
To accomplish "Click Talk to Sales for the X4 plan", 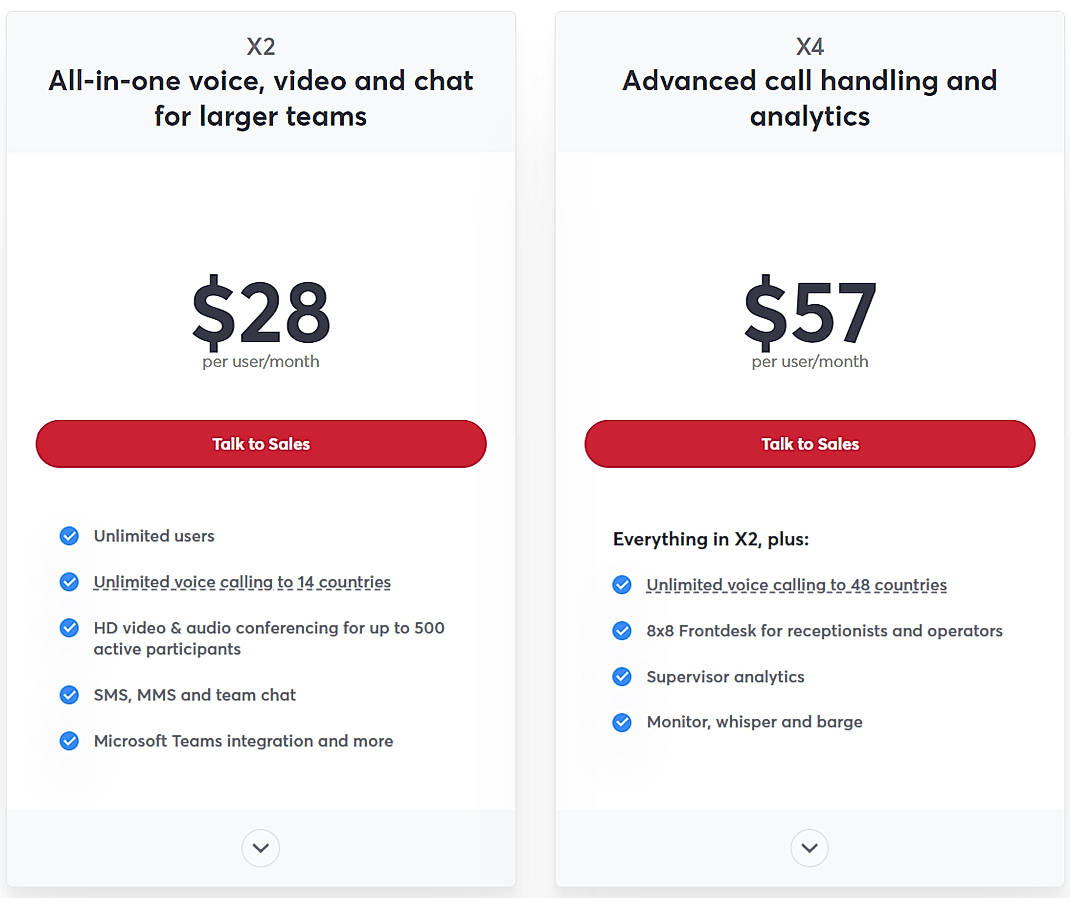I will tap(809, 443).
